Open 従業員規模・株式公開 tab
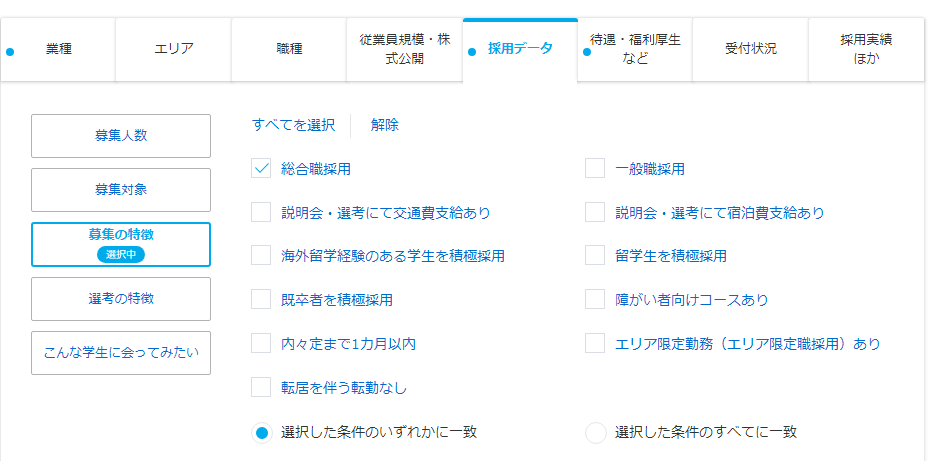 pyautogui.click(x=405, y=49)
